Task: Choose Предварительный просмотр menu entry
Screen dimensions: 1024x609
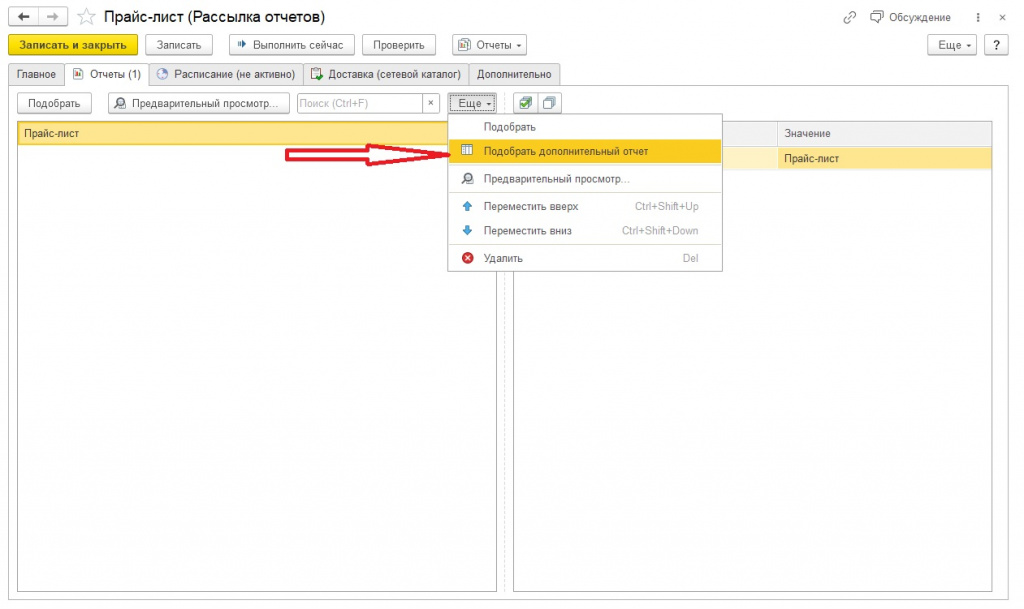Action: point(584,179)
